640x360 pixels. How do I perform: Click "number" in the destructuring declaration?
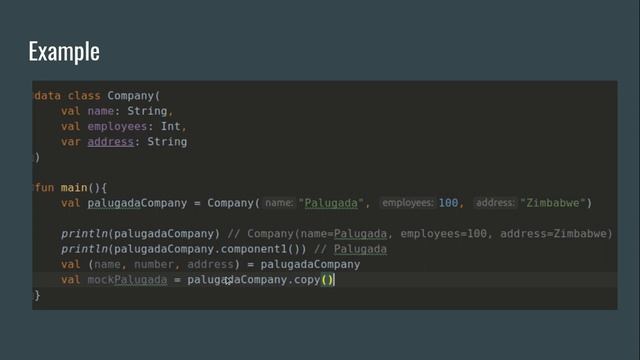coord(154,264)
